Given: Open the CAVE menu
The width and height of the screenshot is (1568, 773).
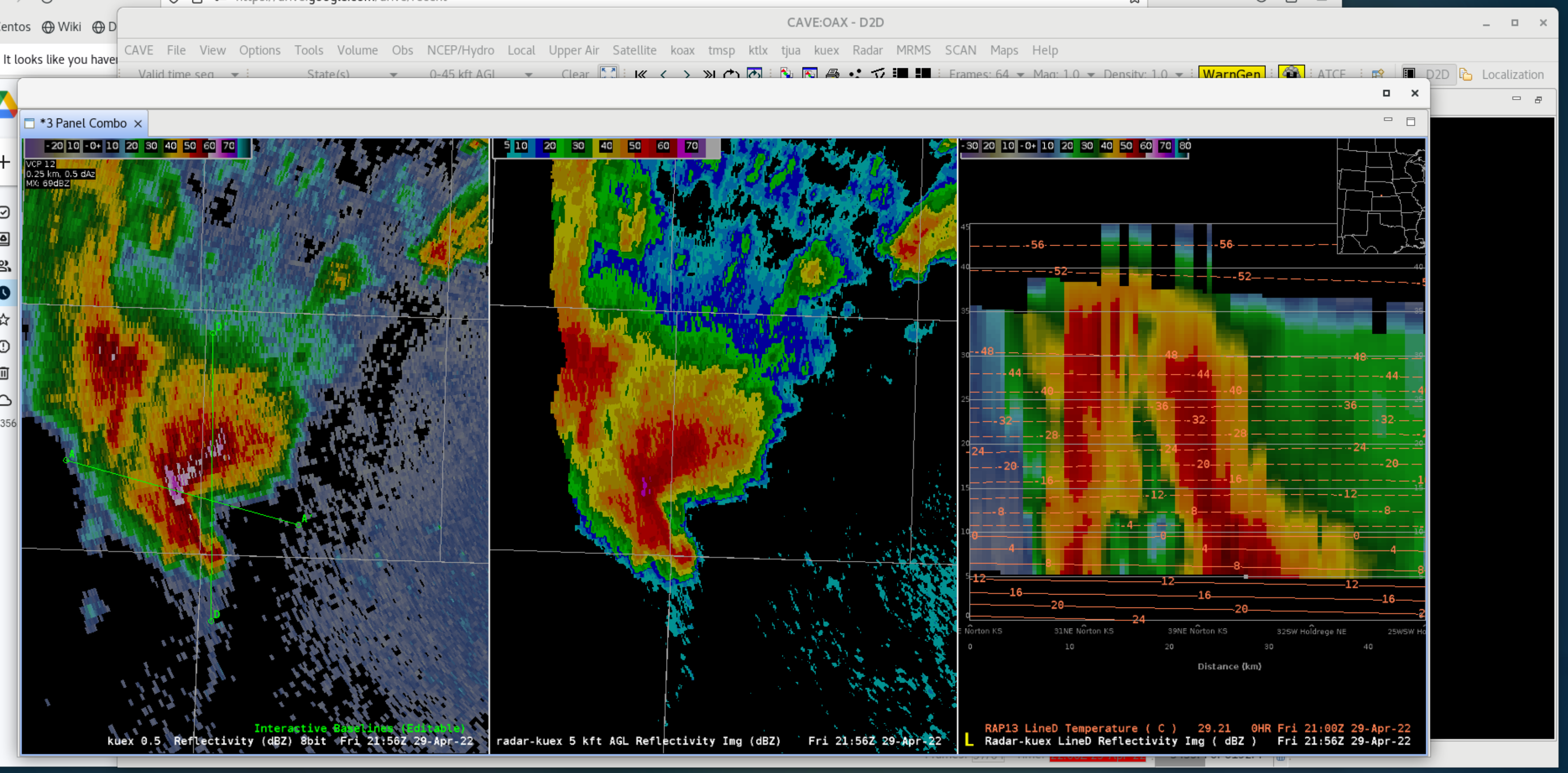Looking at the screenshot, I should tap(139, 51).
